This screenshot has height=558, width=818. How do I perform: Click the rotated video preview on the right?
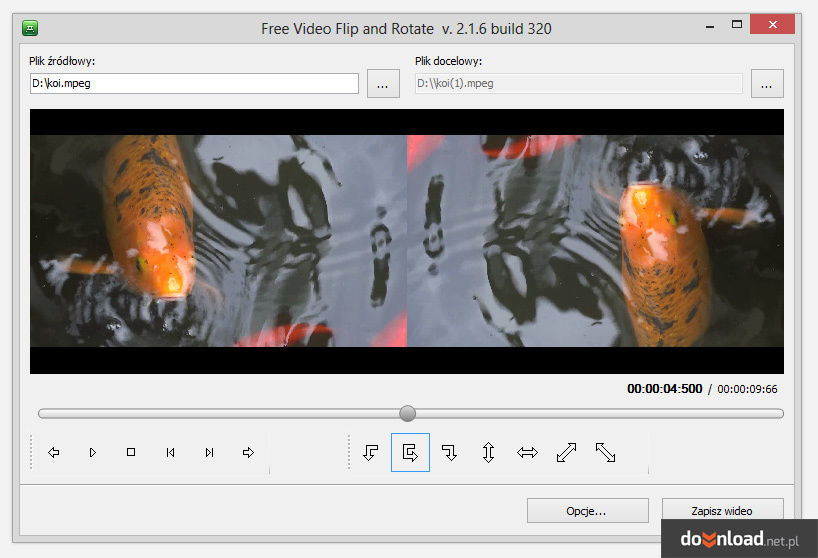[595, 241]
